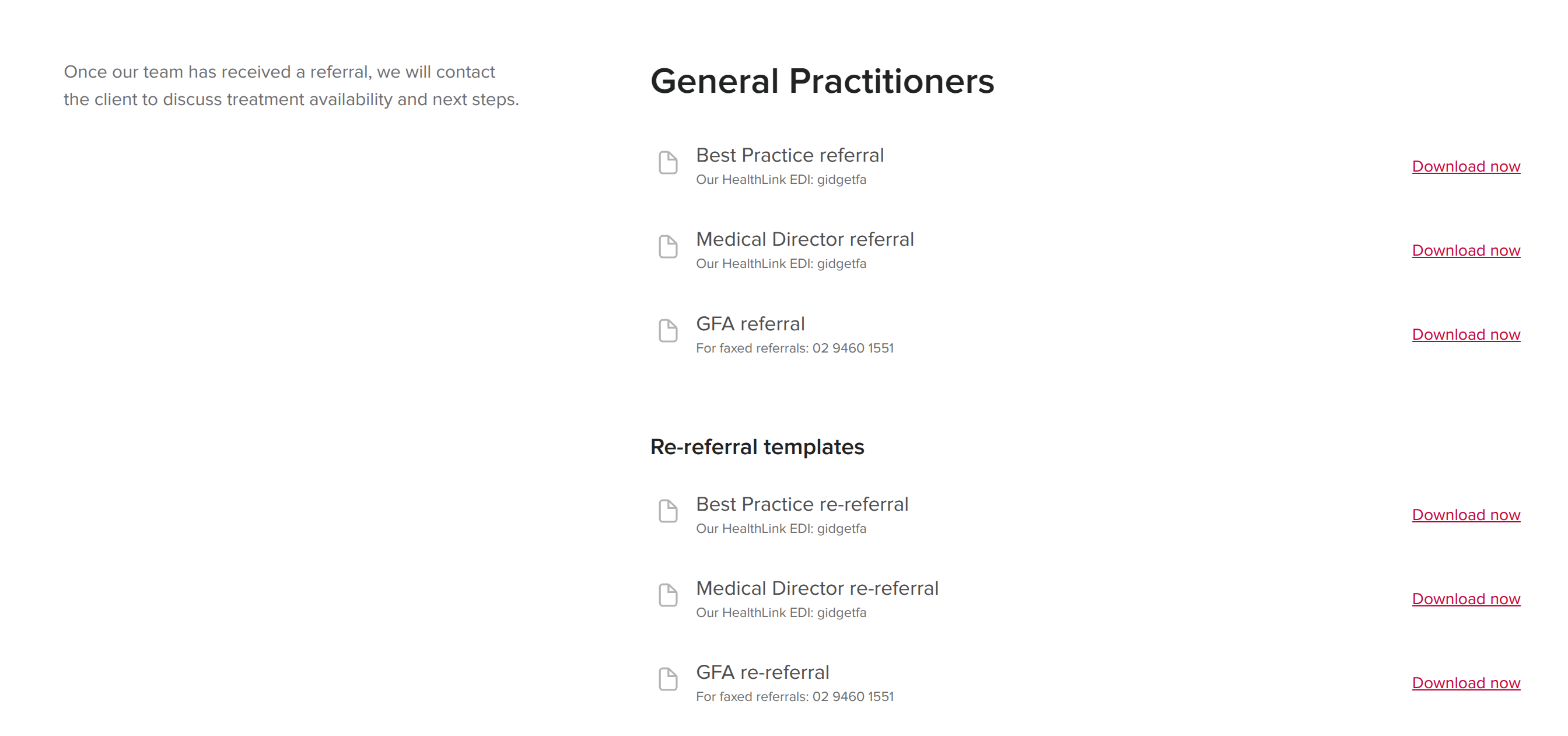Download the Medical Director referral template

pyautogui.click(x=1466, y=250)
